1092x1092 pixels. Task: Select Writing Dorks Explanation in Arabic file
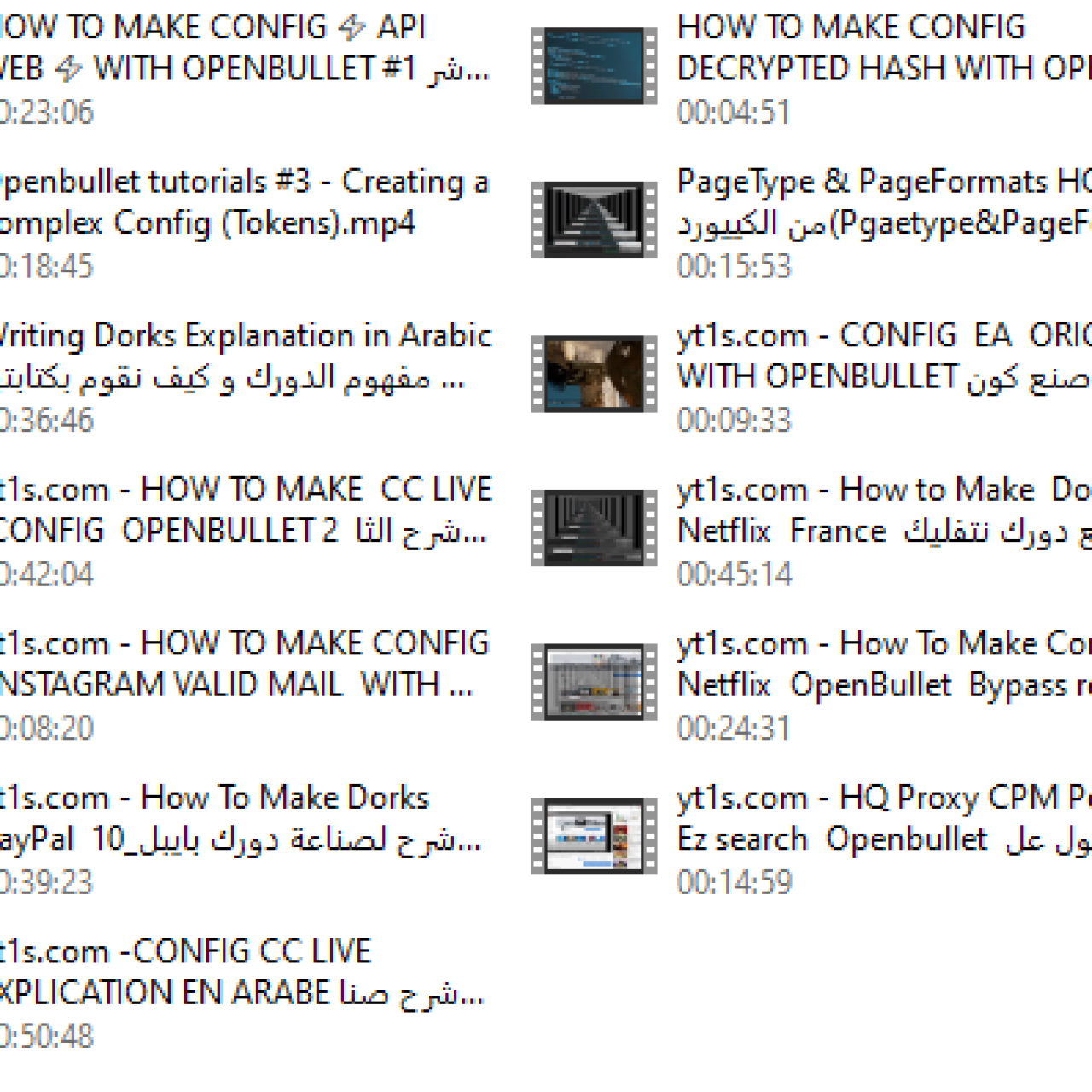click(x=246, y=357)
